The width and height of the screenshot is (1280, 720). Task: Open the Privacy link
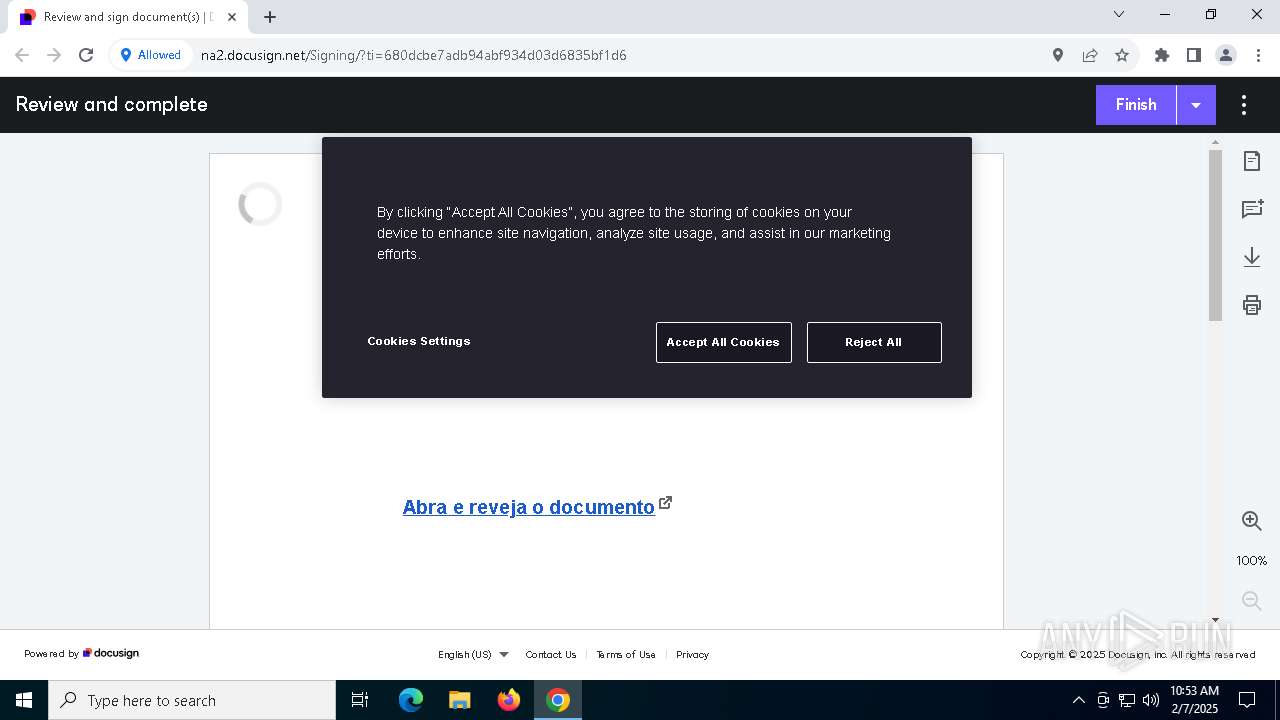point(692,655)
